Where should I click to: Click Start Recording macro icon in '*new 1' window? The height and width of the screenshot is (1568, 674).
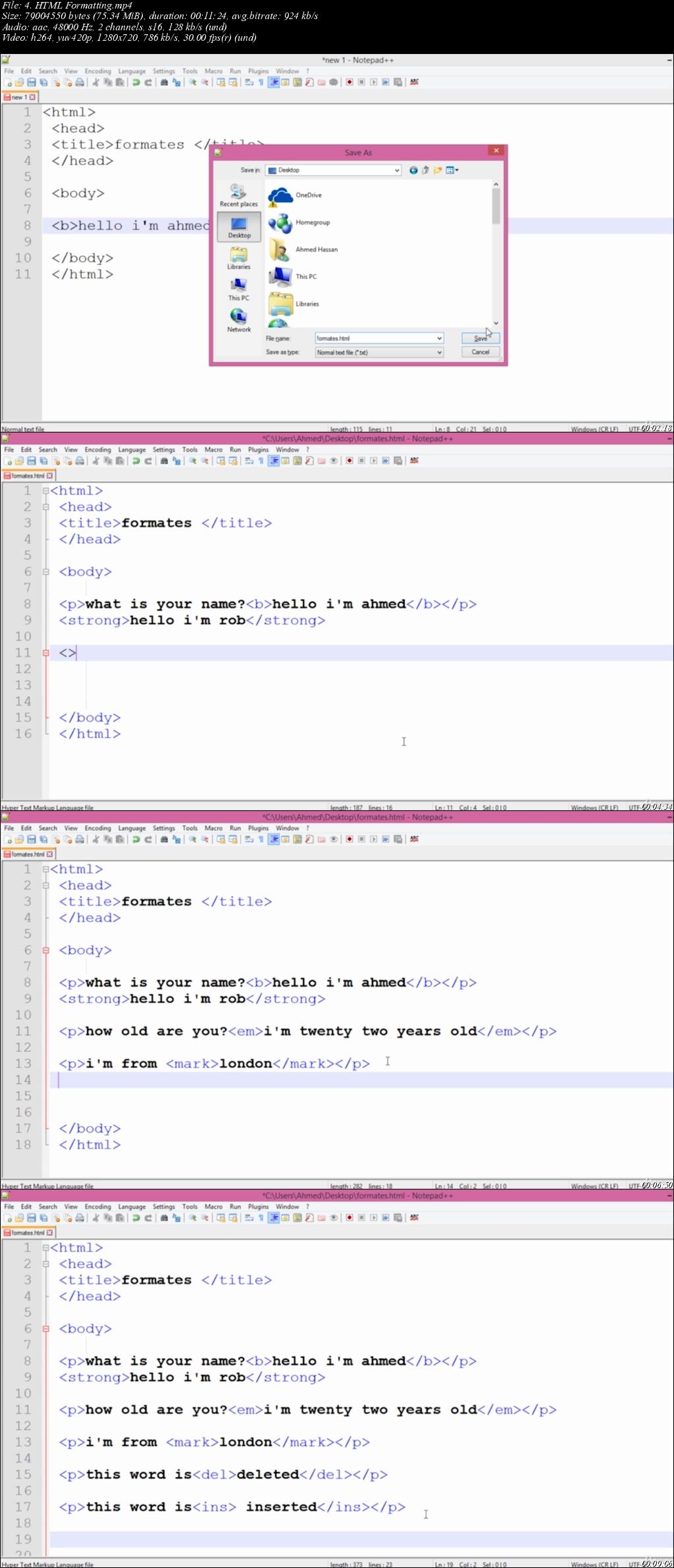(x=349, y=82)
